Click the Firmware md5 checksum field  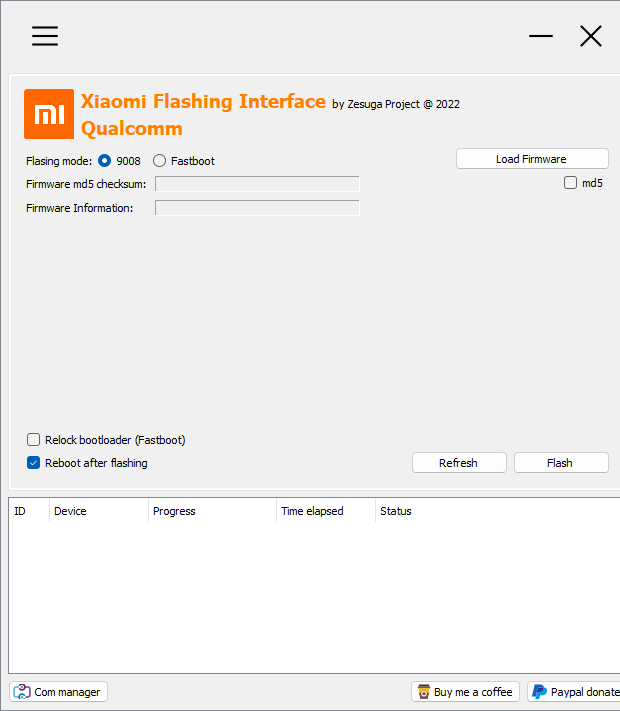coord(257,184)
